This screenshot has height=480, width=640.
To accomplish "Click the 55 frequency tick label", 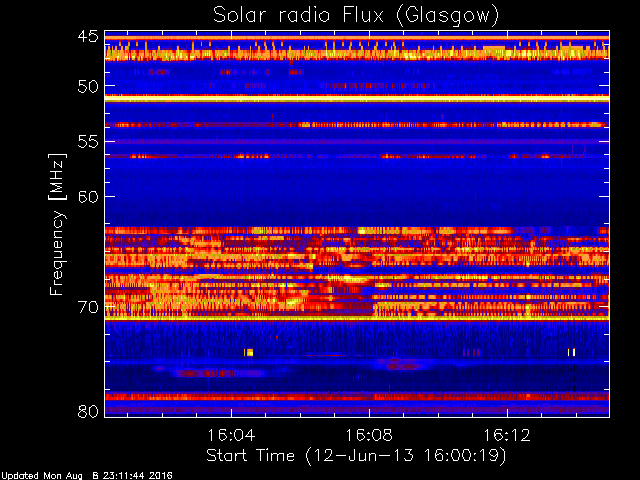I will [x=88, y=142].
